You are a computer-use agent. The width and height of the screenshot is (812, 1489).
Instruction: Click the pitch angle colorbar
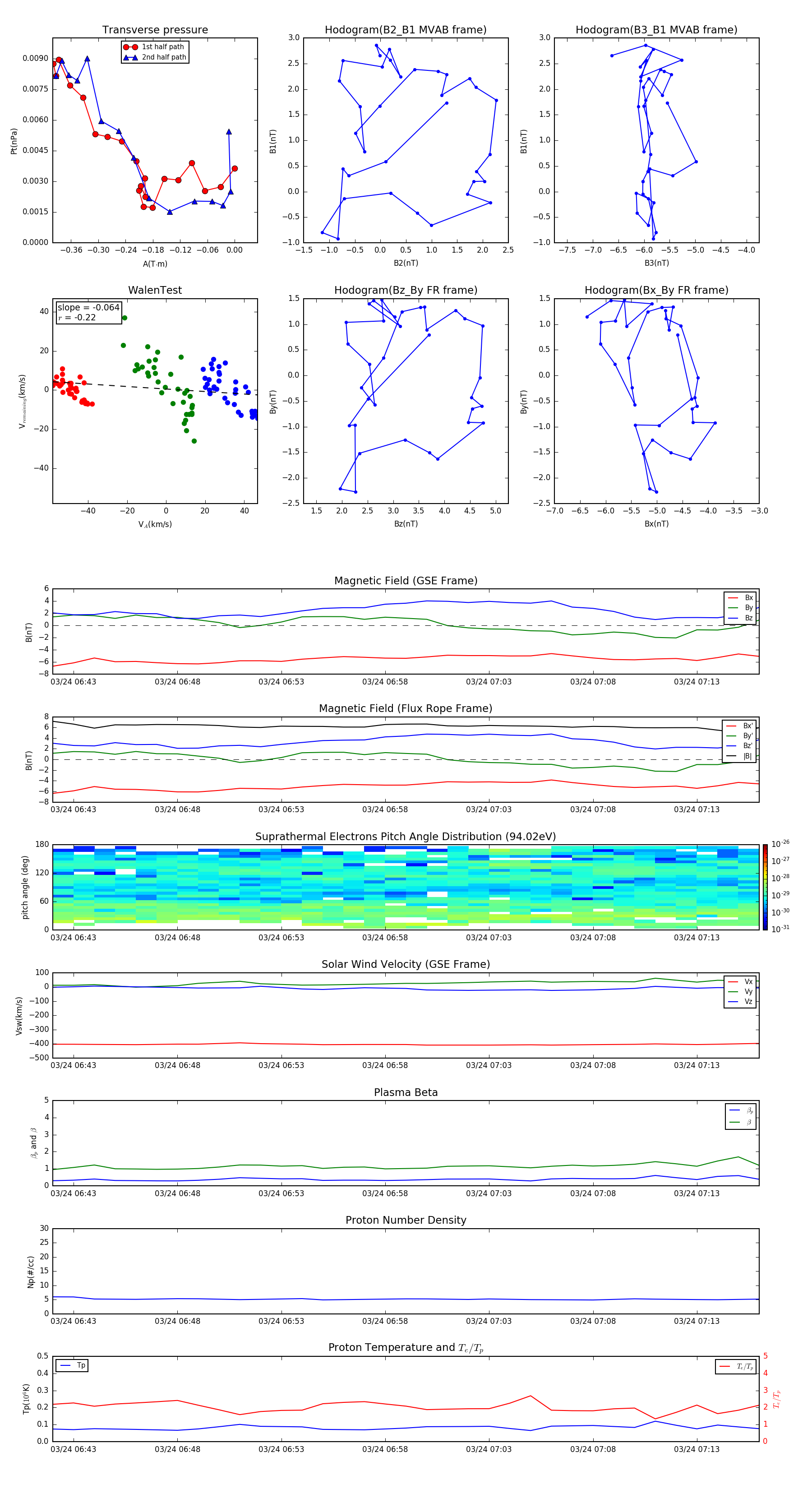click(x=765, y=887)
